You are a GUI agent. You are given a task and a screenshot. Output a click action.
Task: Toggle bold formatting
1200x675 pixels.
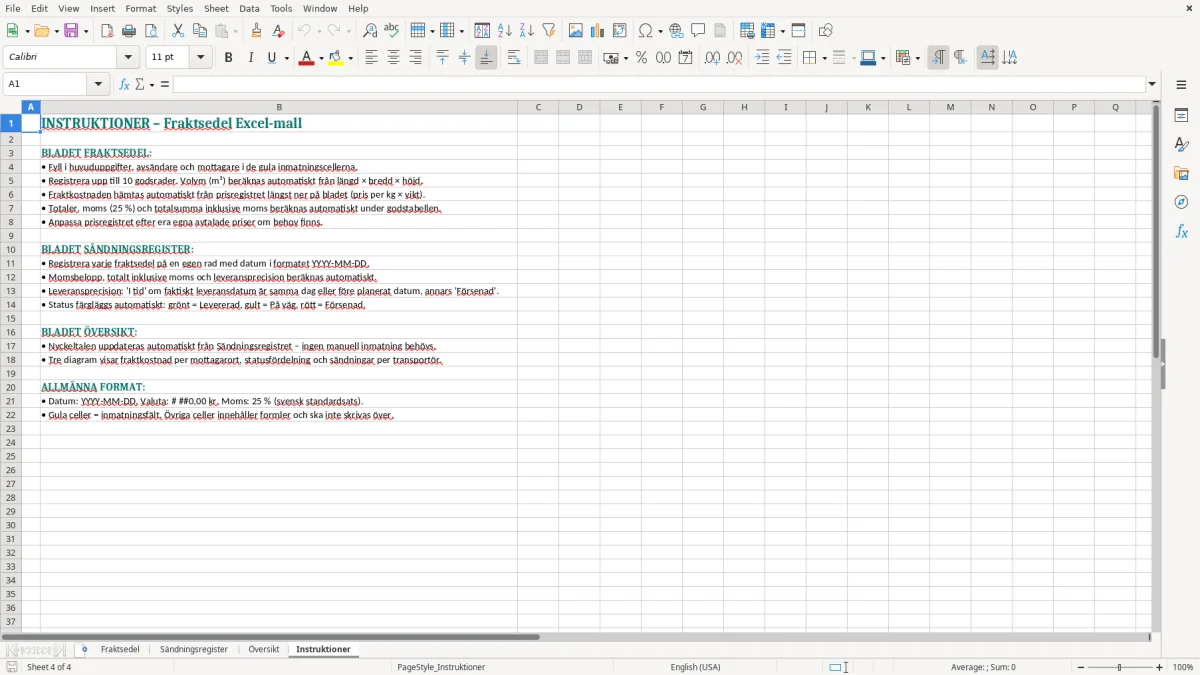coord(229,58)
